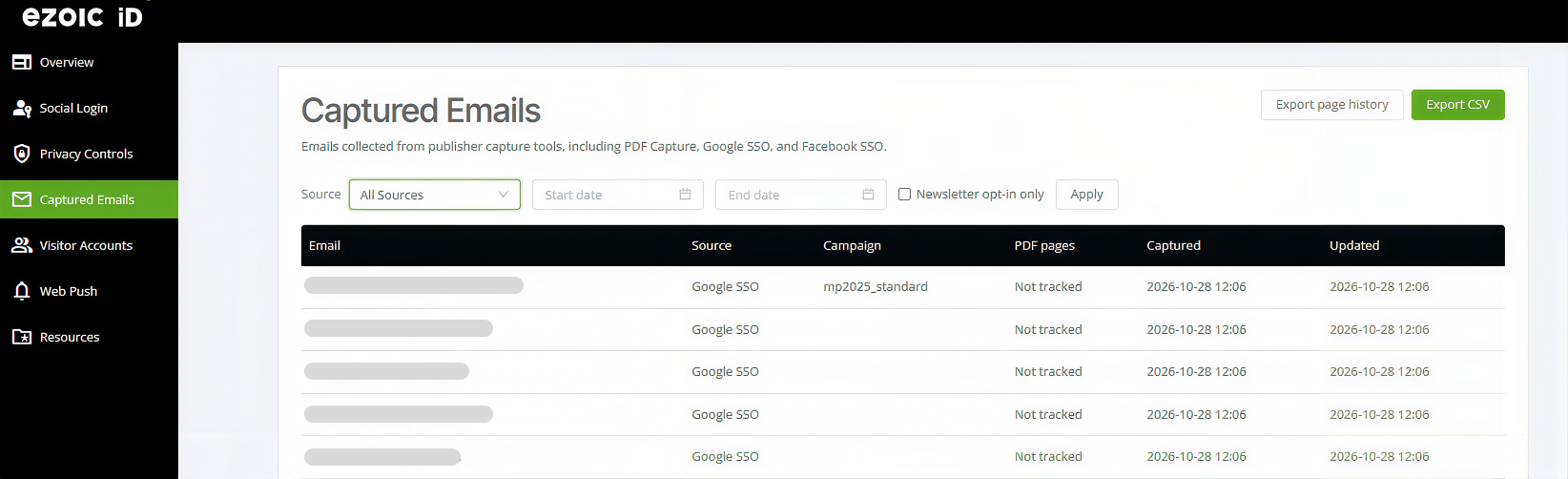Viewport: 1568px width, 479px height.
Task: Focus the End date input
Action: tap(800, 195)
